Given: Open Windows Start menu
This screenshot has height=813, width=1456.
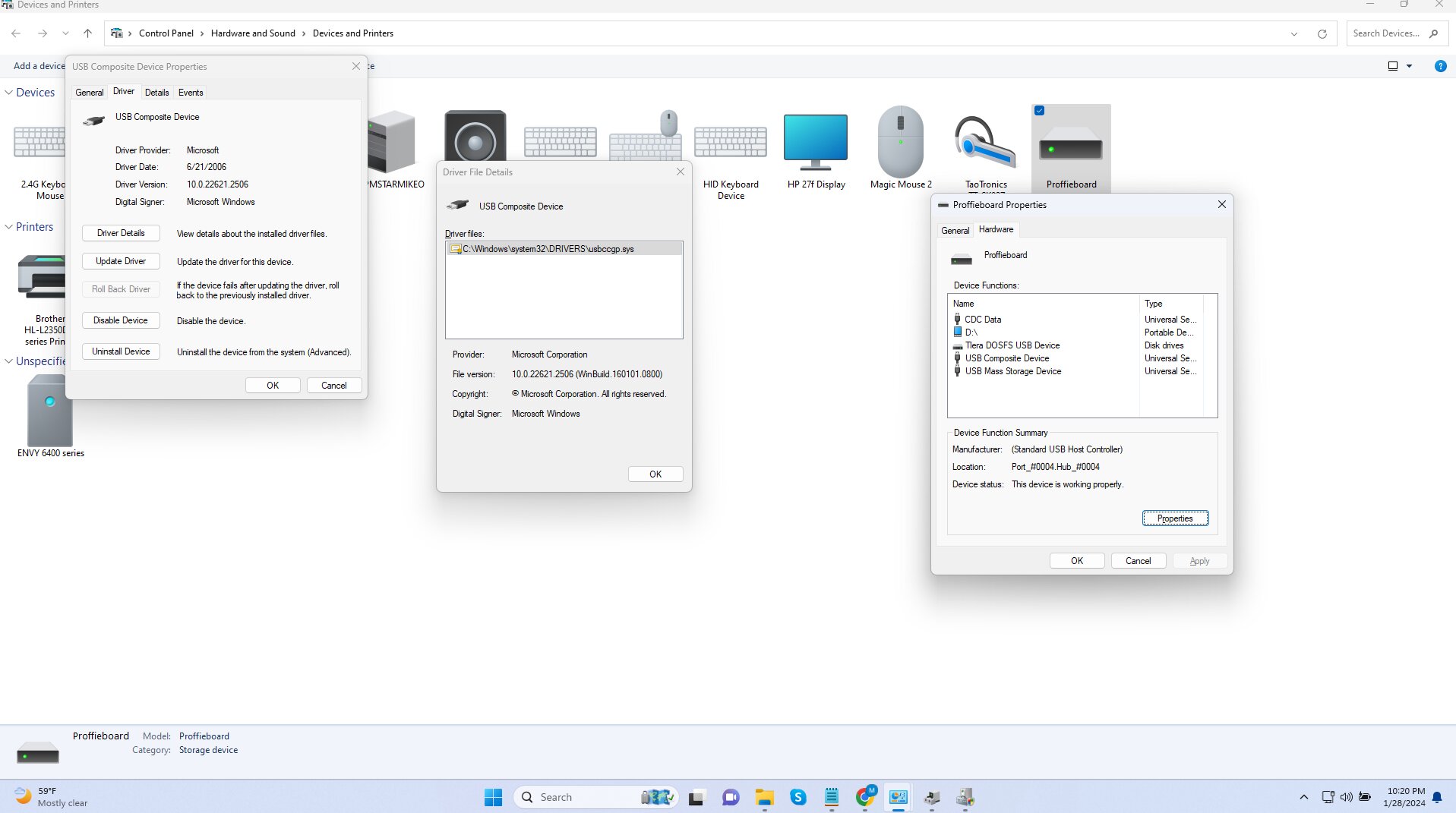Looking at the screenshot, I should [x=493, y=797].
